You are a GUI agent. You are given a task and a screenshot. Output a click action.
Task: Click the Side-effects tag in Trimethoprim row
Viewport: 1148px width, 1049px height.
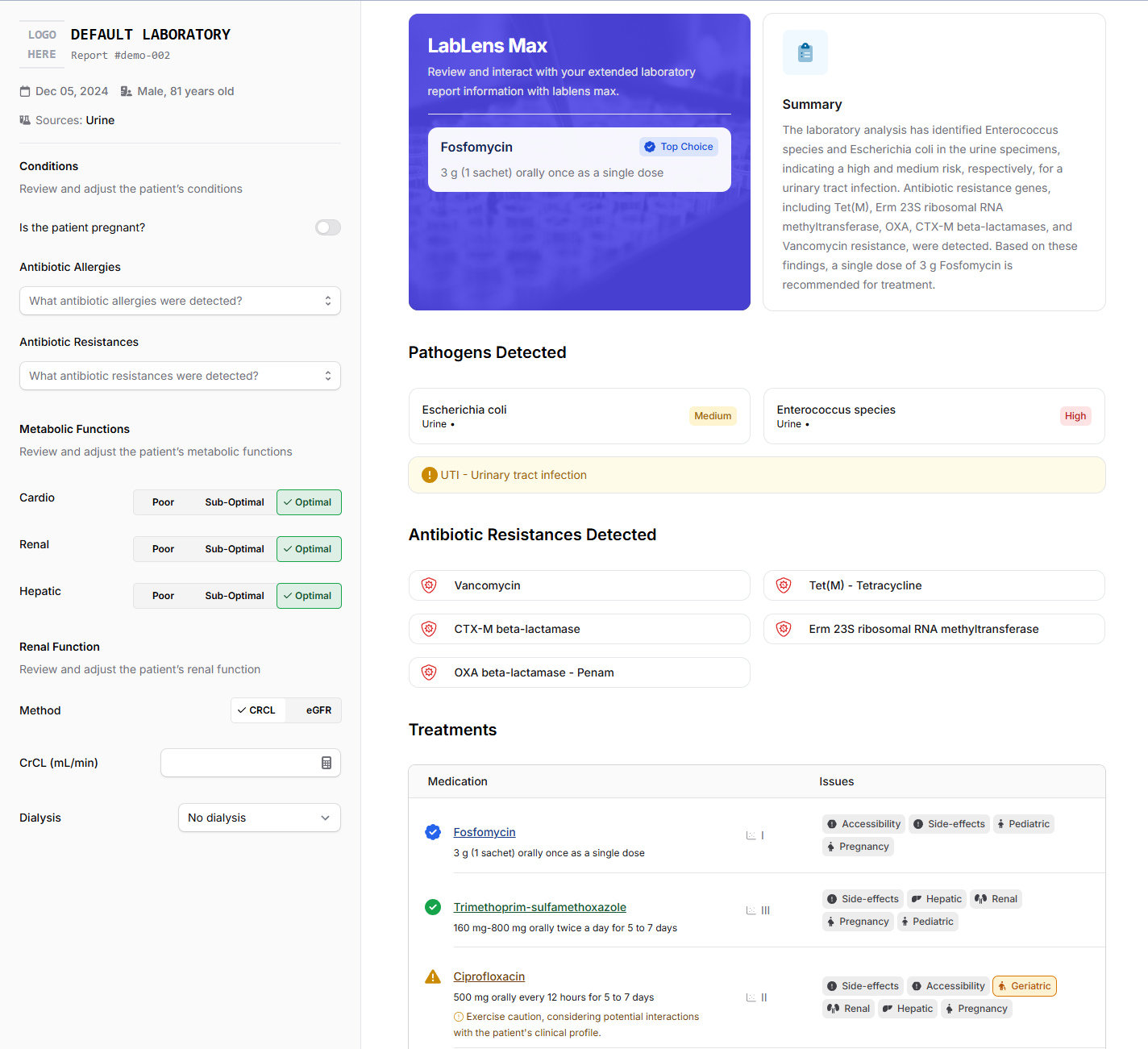pyautogui.click(x=863, y=899)
